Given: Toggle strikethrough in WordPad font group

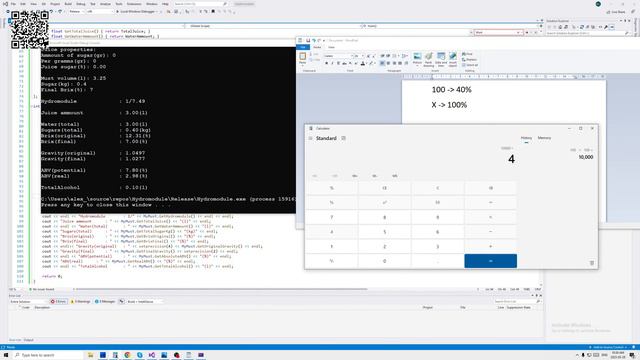Looking at the screenshot, I should pos(344,63).
